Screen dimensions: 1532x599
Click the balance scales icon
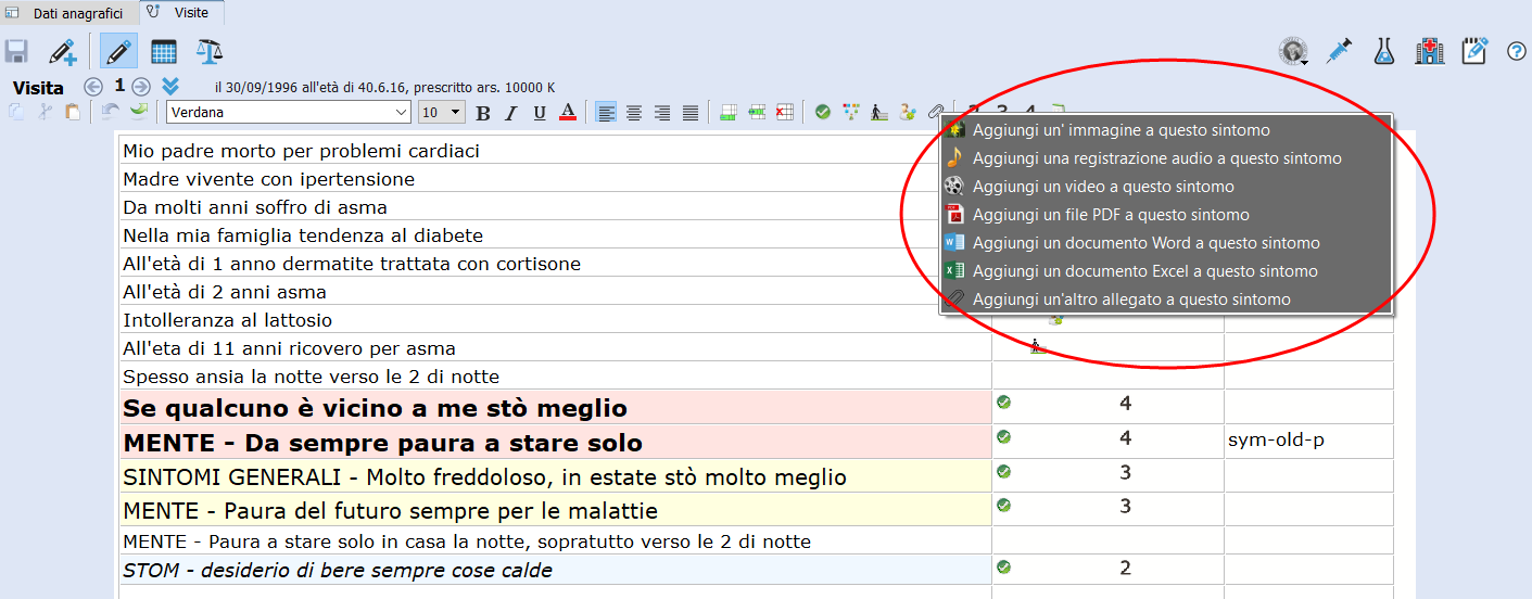point(209,51)
